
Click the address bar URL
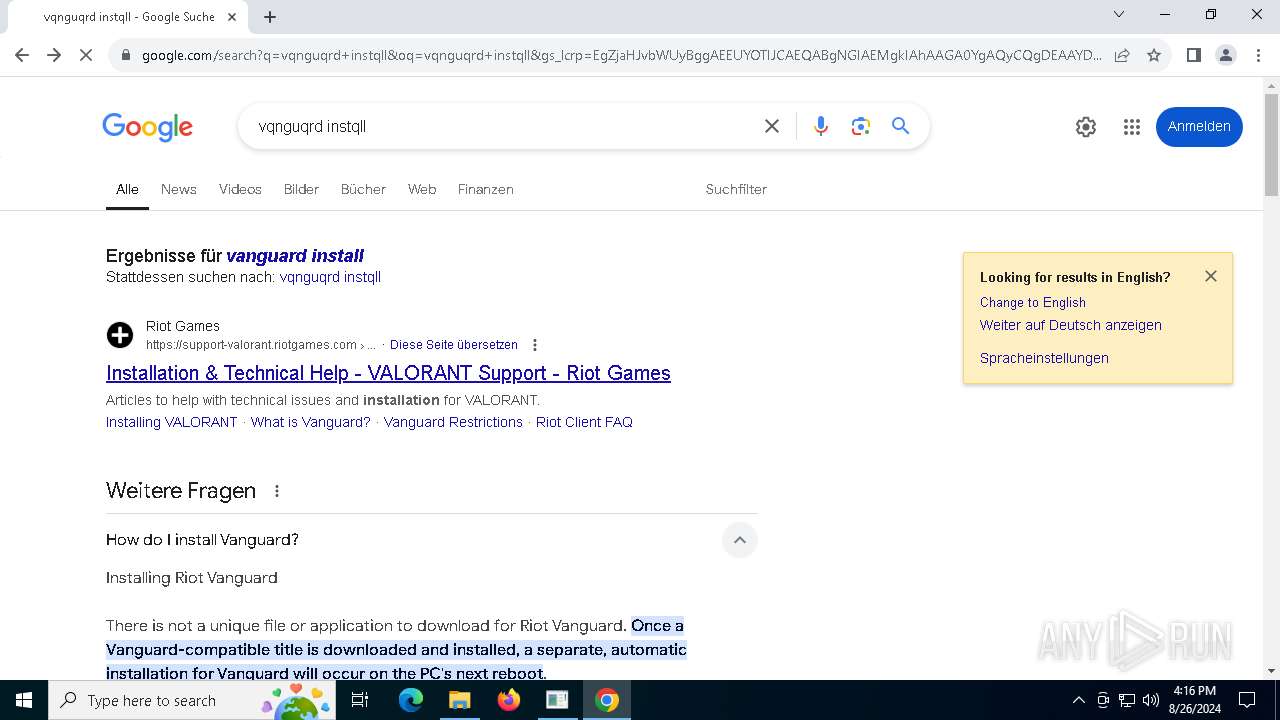click(620, 55)
